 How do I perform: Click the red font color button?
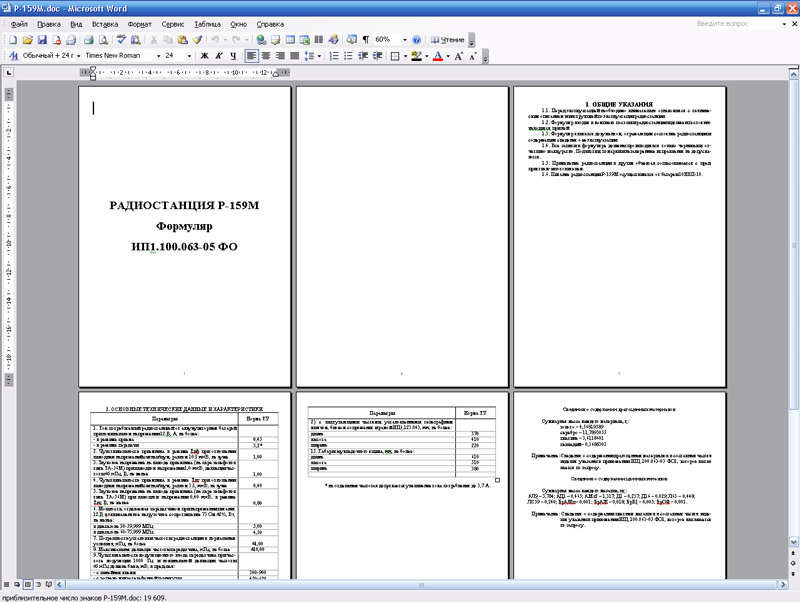pyautogui.click(x=437, y=57)
